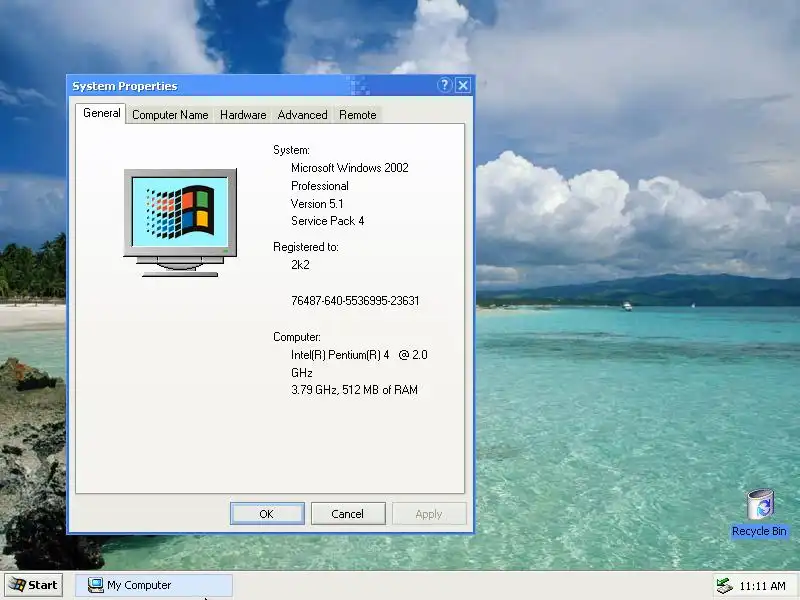Switch to the General tab
Screen dimensions: 800x600
point(102,113)
